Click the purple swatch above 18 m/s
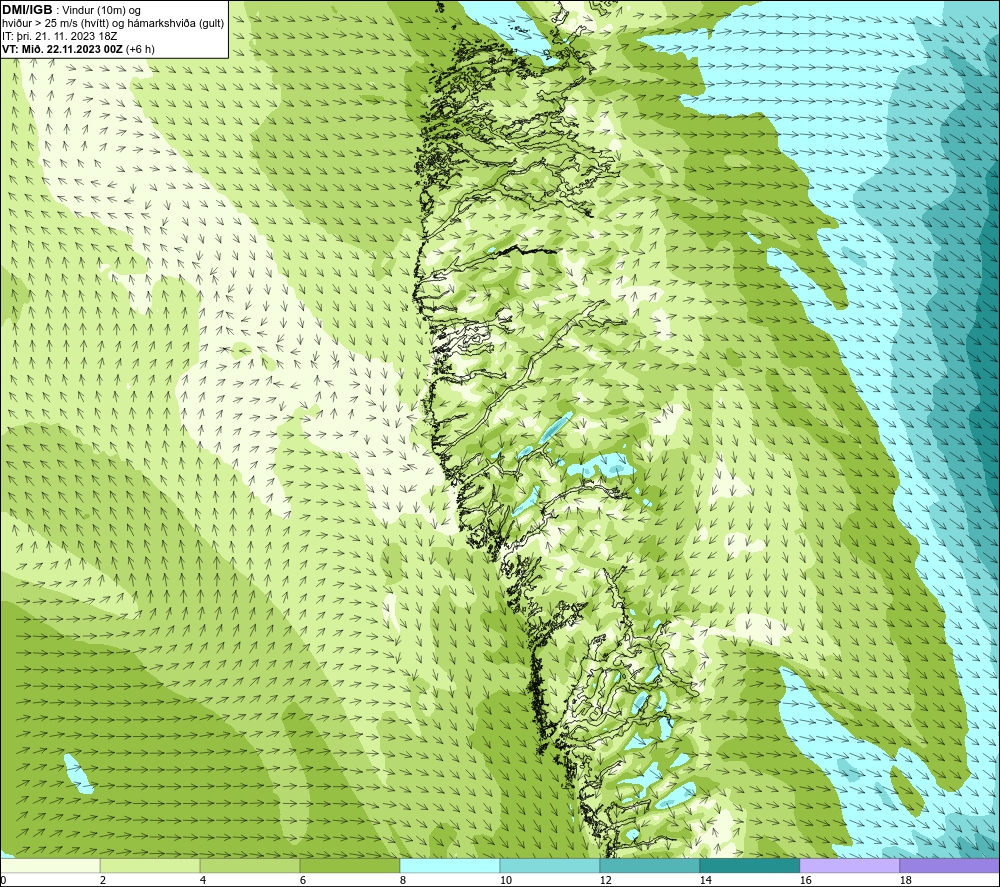 [x=950, y=865]
